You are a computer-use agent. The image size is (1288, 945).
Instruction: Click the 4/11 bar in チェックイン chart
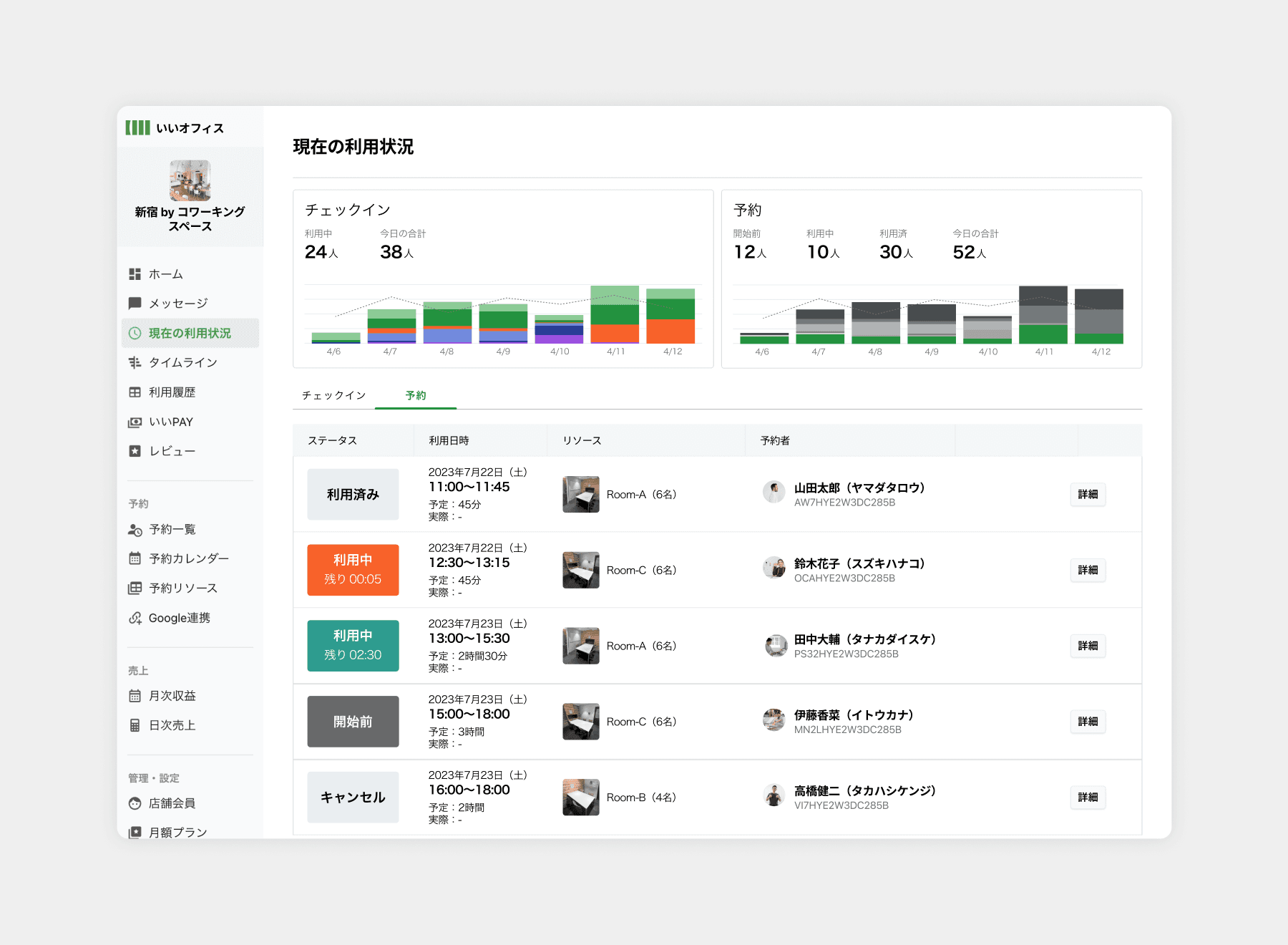pos(615,314)
